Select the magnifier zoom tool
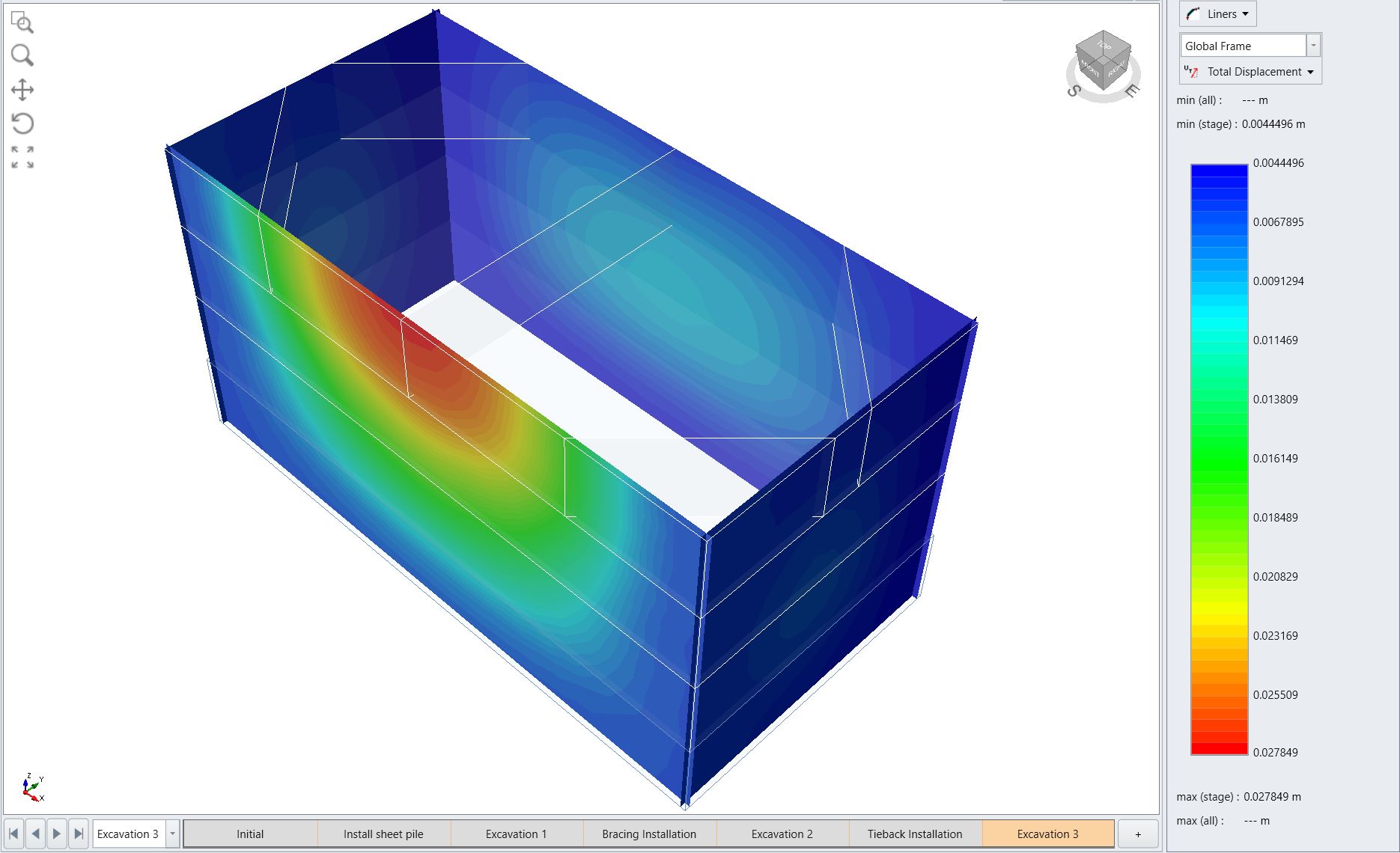The image size is (1400, 853). [x=22, y=55]
